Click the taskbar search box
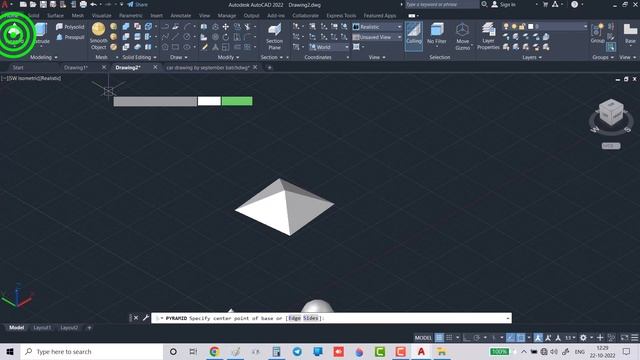 tap(92, 351)
